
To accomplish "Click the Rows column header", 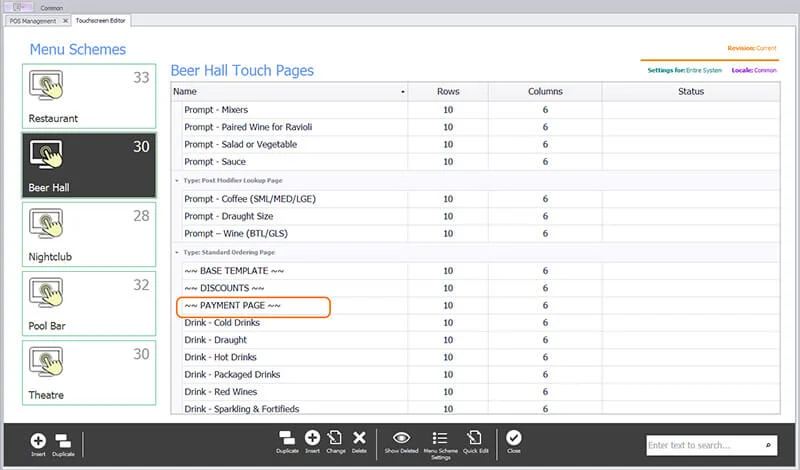I will pyautogui.click(x=448, y=92).
